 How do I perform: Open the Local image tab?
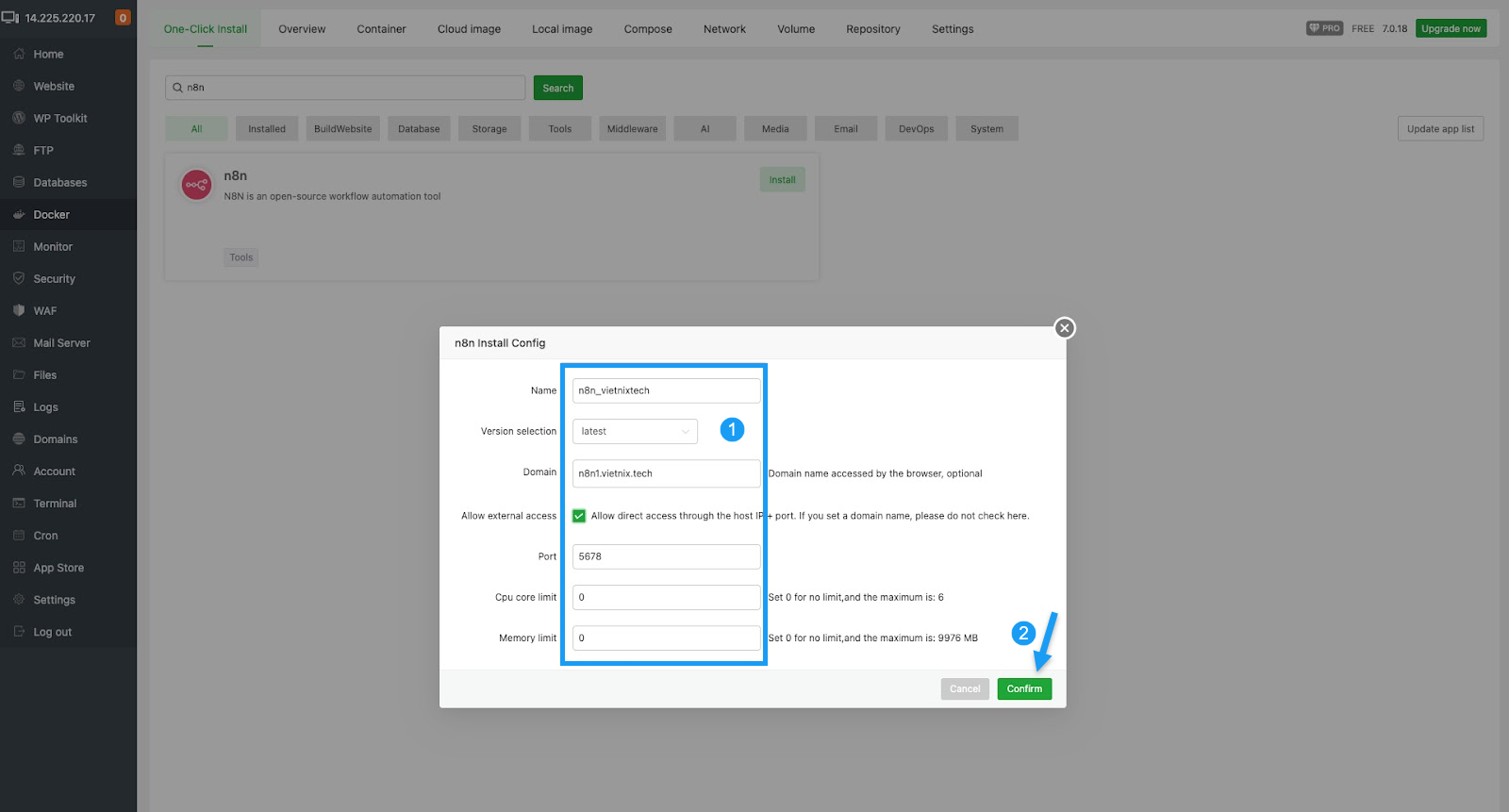[562, 29]
